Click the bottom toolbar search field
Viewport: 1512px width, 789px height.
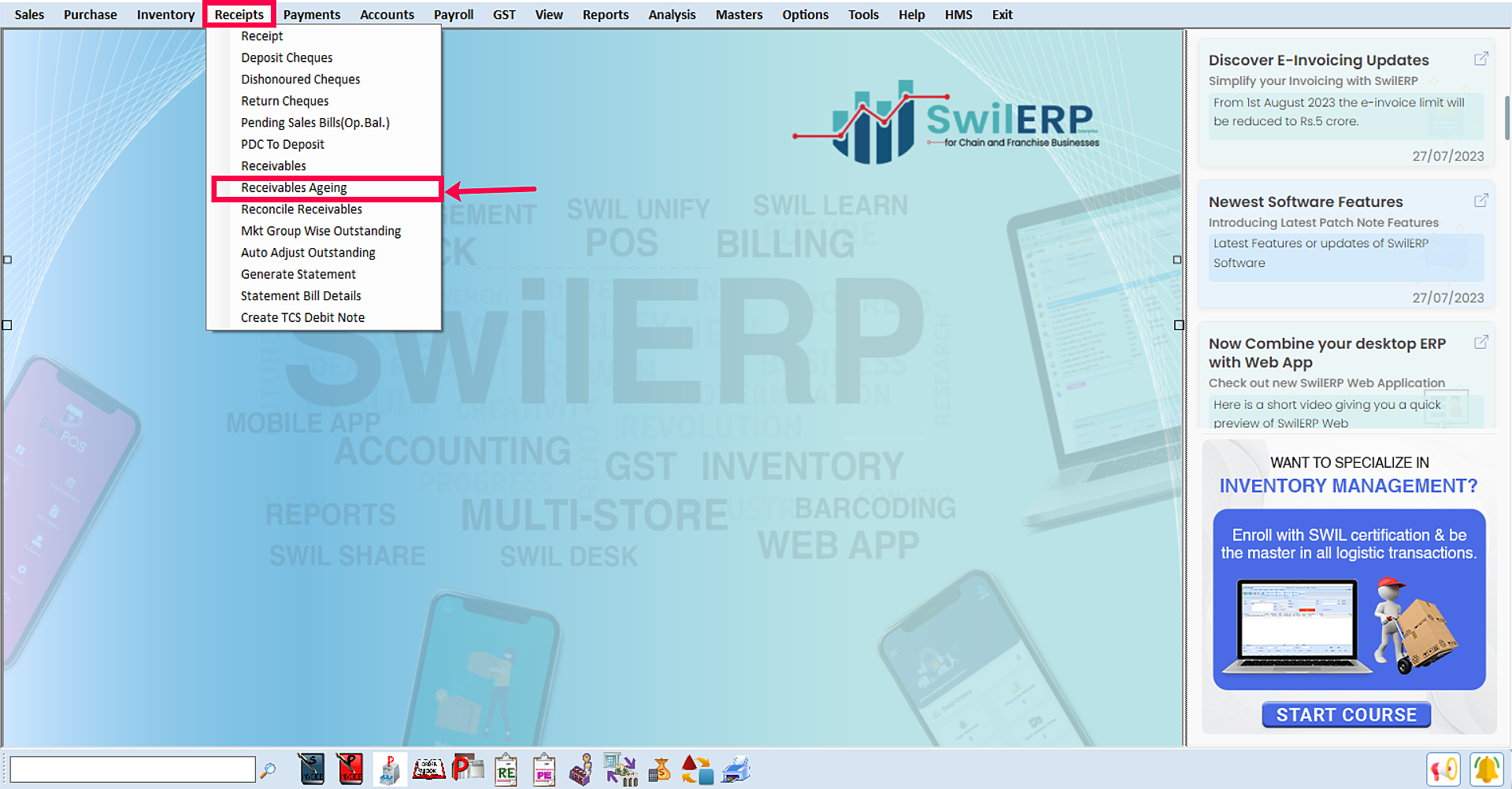[132, 769]
